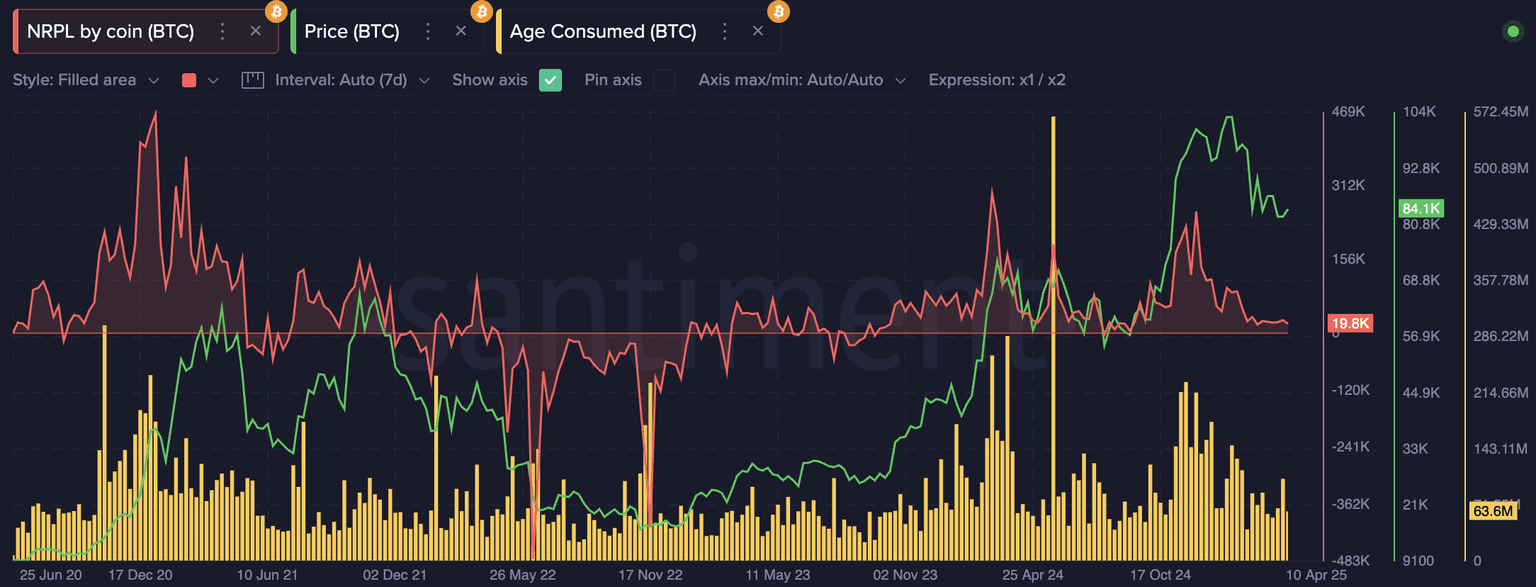Enable the Pin axis checkbox

point(664,80)
